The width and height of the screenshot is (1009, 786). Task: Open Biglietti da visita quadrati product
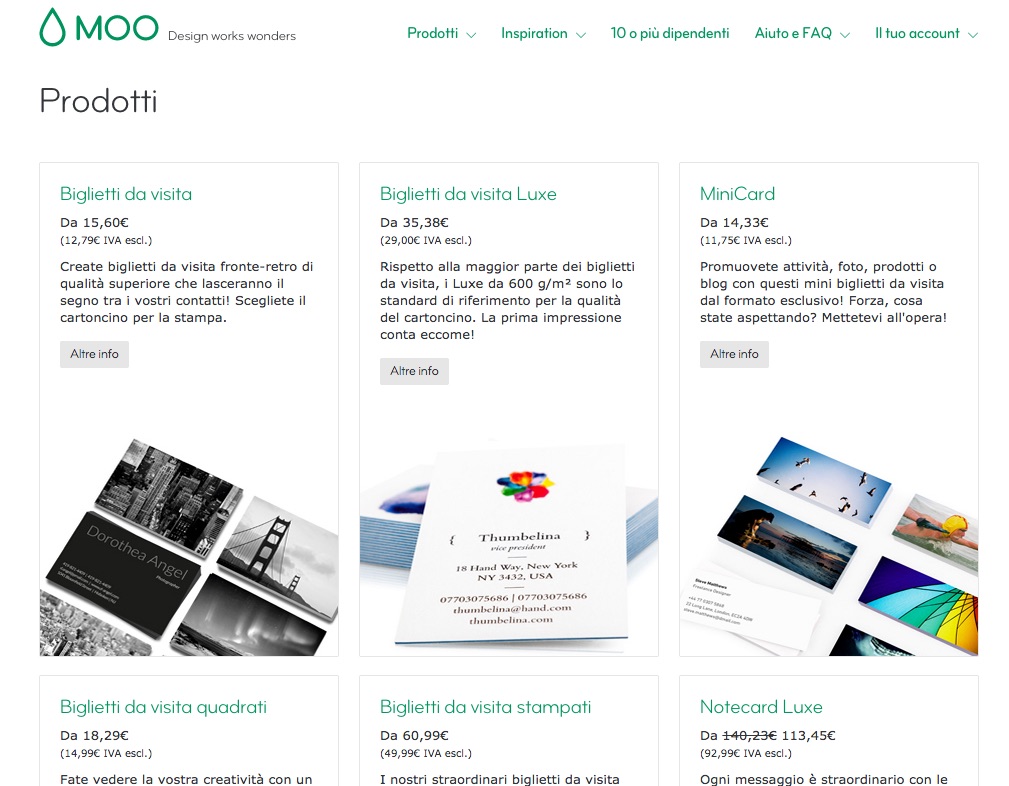163,707
